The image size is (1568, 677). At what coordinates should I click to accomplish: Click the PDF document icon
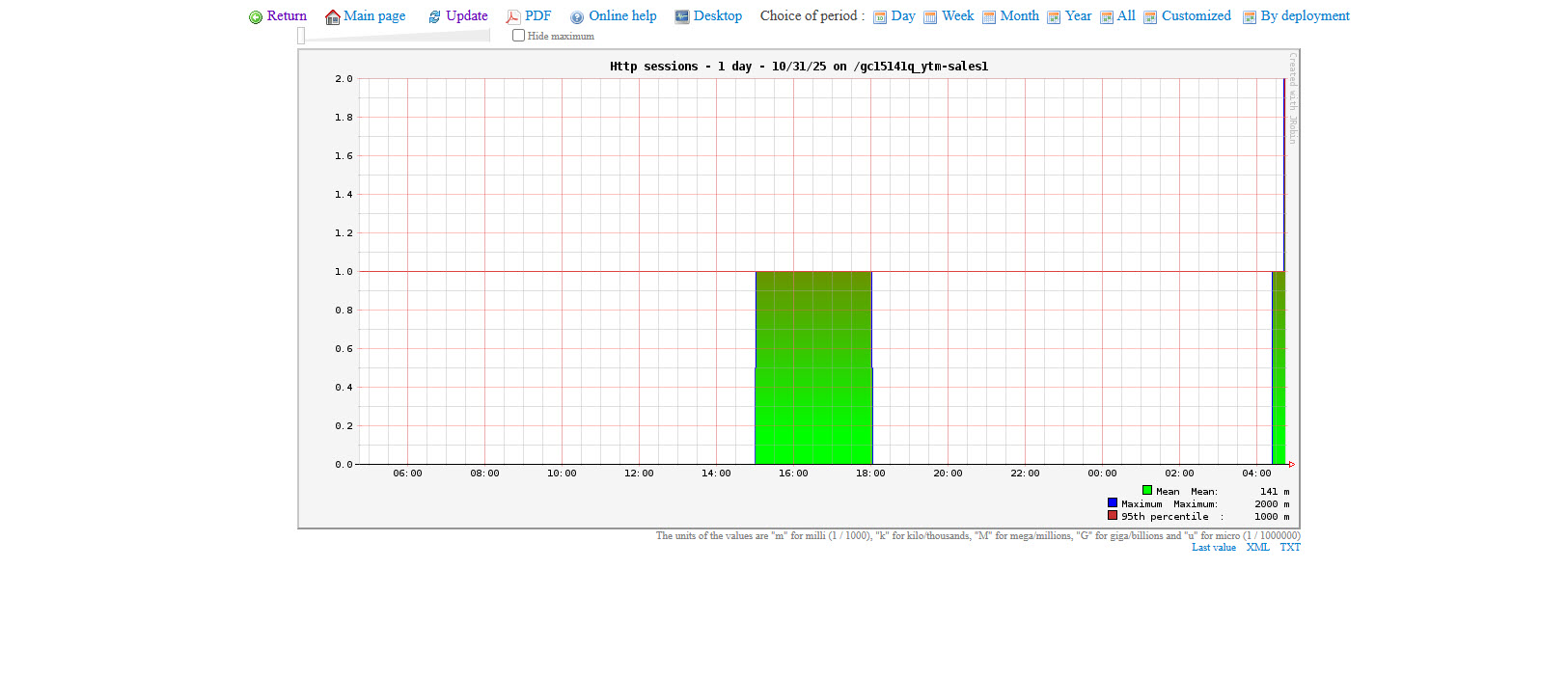[x=513, y=17]
